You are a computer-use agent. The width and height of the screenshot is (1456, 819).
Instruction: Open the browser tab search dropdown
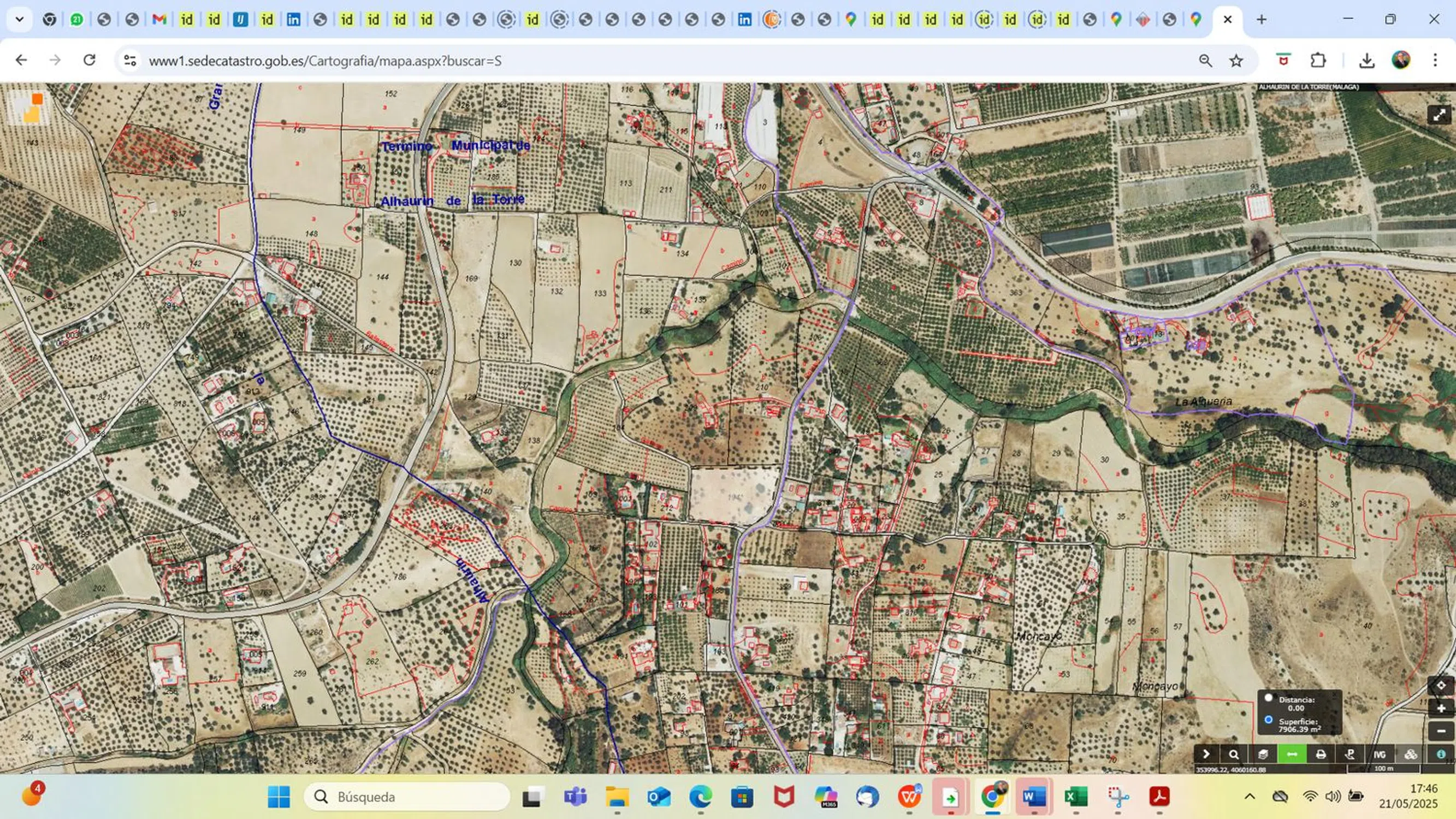click(x=19, y=19)
